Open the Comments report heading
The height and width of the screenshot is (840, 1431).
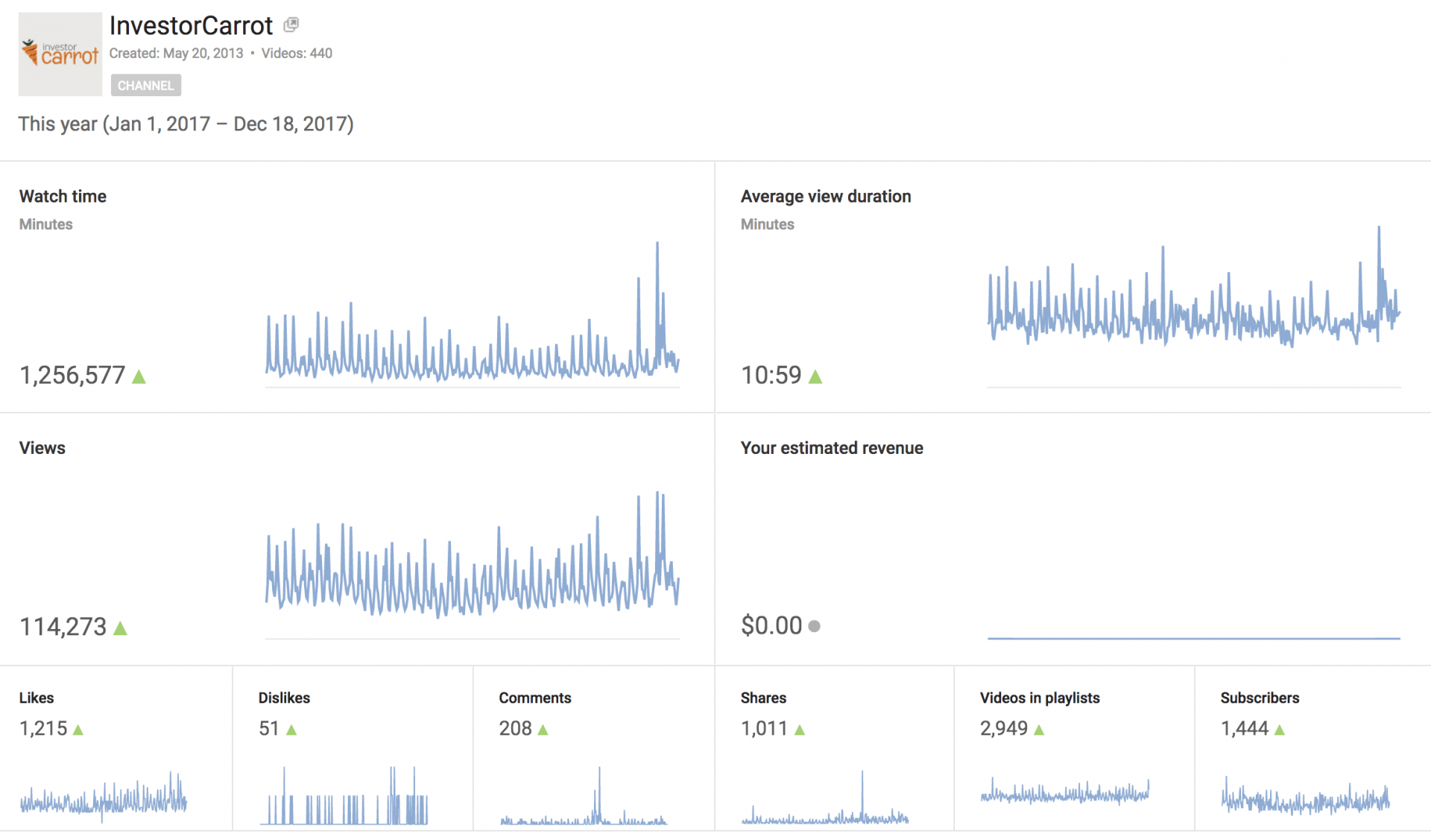[x=535, y=698]
